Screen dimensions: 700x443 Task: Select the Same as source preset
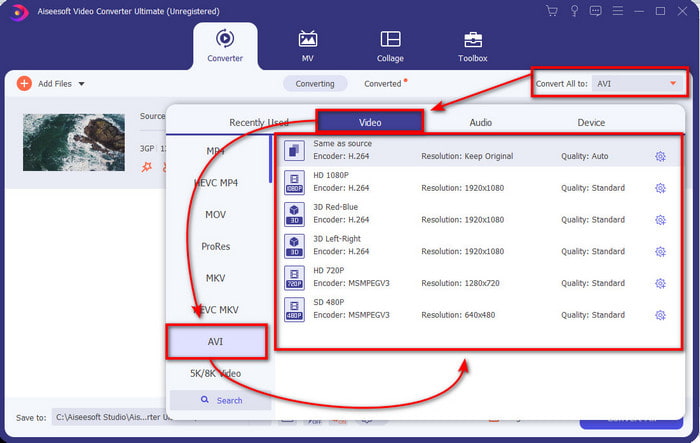pyautogui.click(x=479, y=150)
